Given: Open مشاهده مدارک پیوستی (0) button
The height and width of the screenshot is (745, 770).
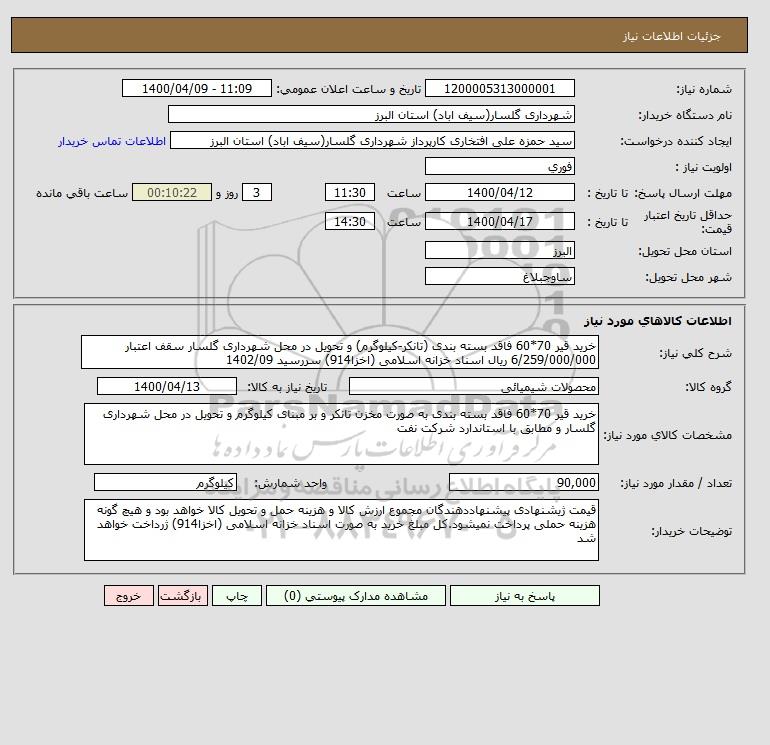Looking at the screenshot, I should click(x=356, y=596).
